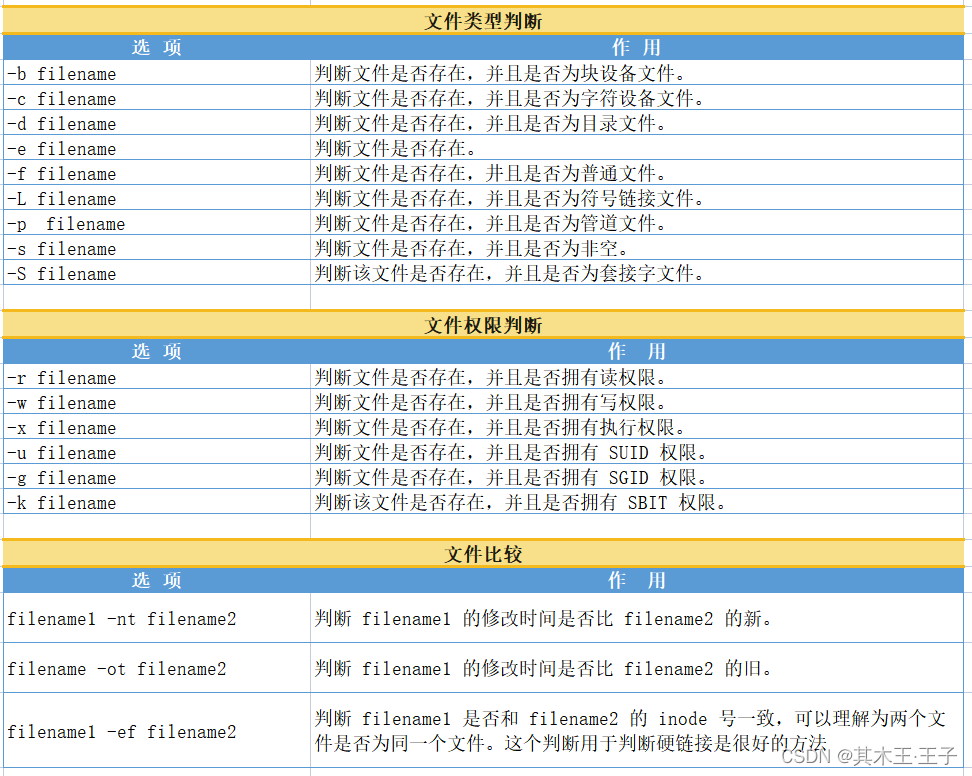972x776 pixels.
Task: Click the '-g filename' cell
Action: pos(157,477)
